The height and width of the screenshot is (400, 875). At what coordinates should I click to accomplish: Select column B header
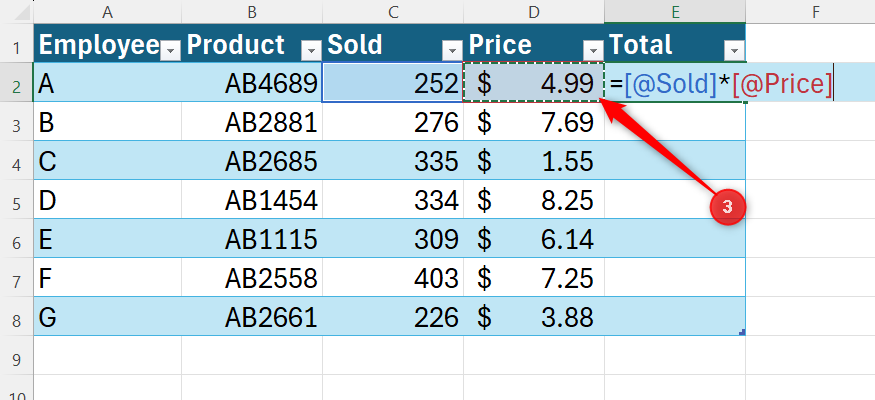(252, 12)
